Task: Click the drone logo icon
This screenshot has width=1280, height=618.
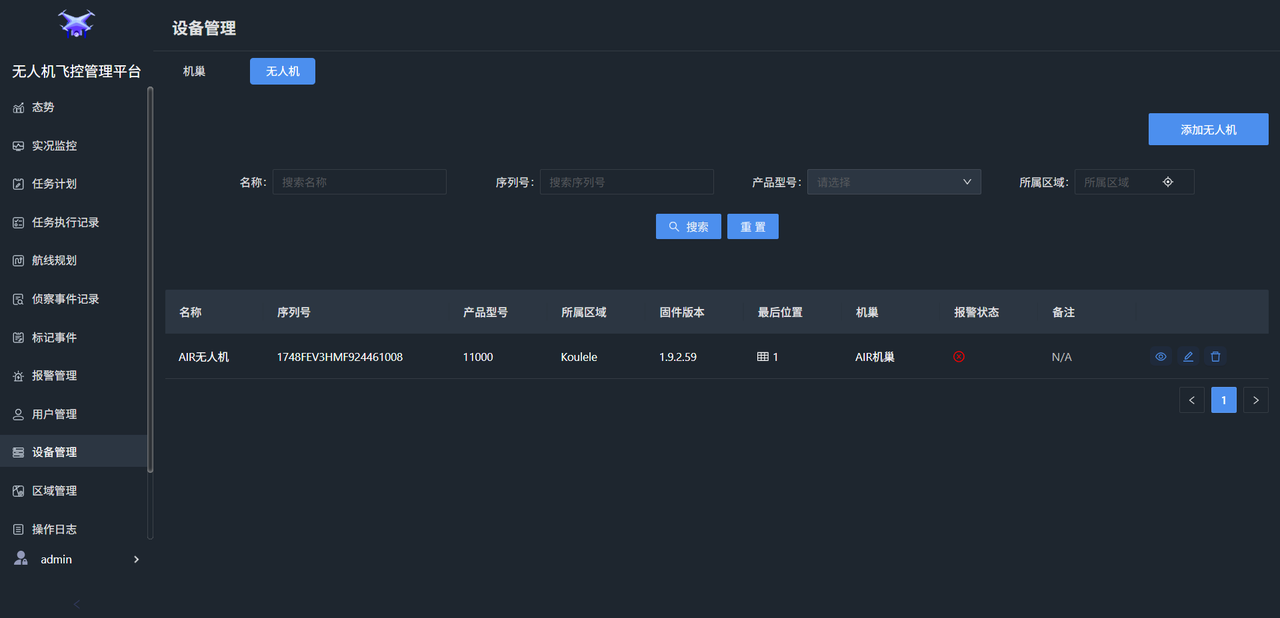Action: click(x=76, y=23)
